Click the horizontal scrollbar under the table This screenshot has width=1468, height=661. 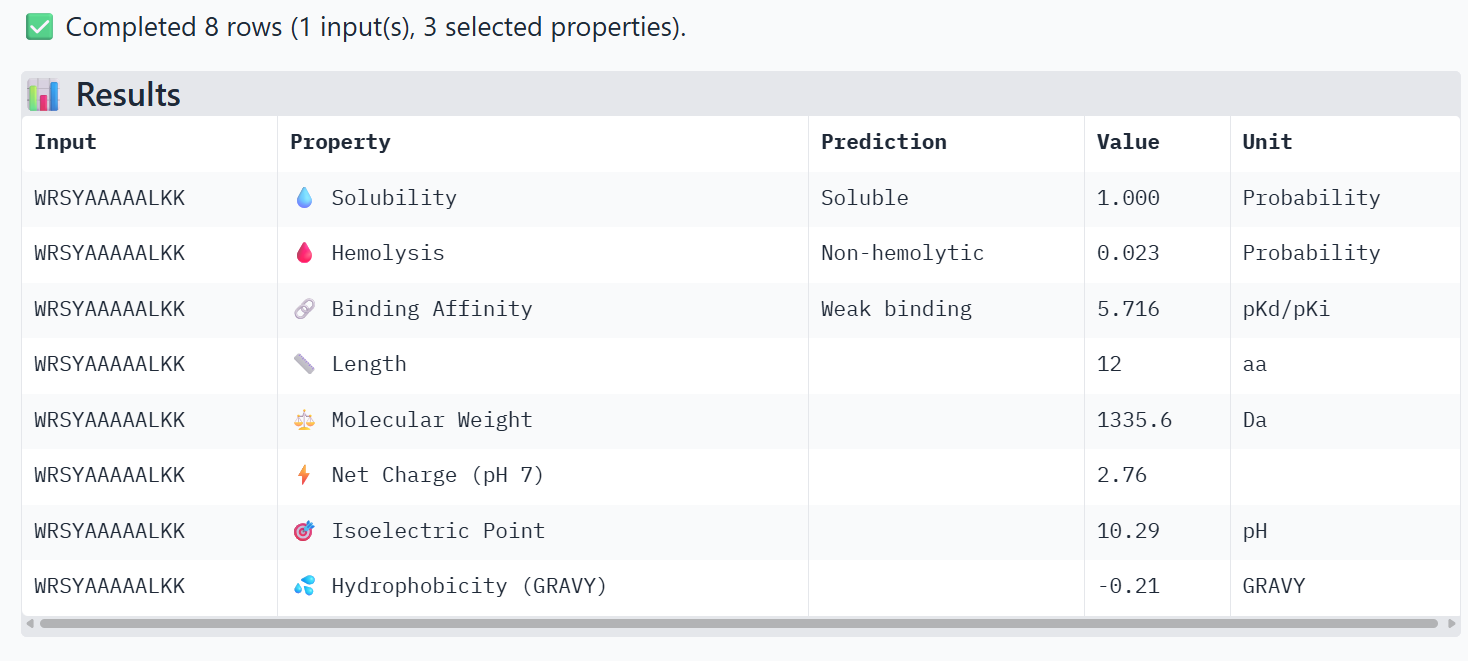[x=739, y=624]
